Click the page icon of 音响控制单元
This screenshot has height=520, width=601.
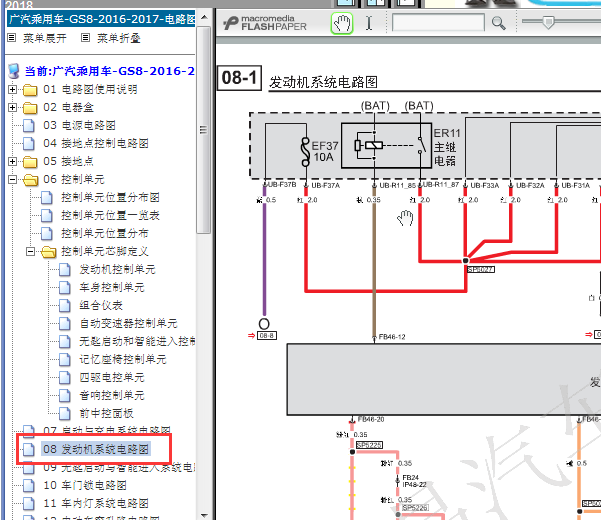65,396
